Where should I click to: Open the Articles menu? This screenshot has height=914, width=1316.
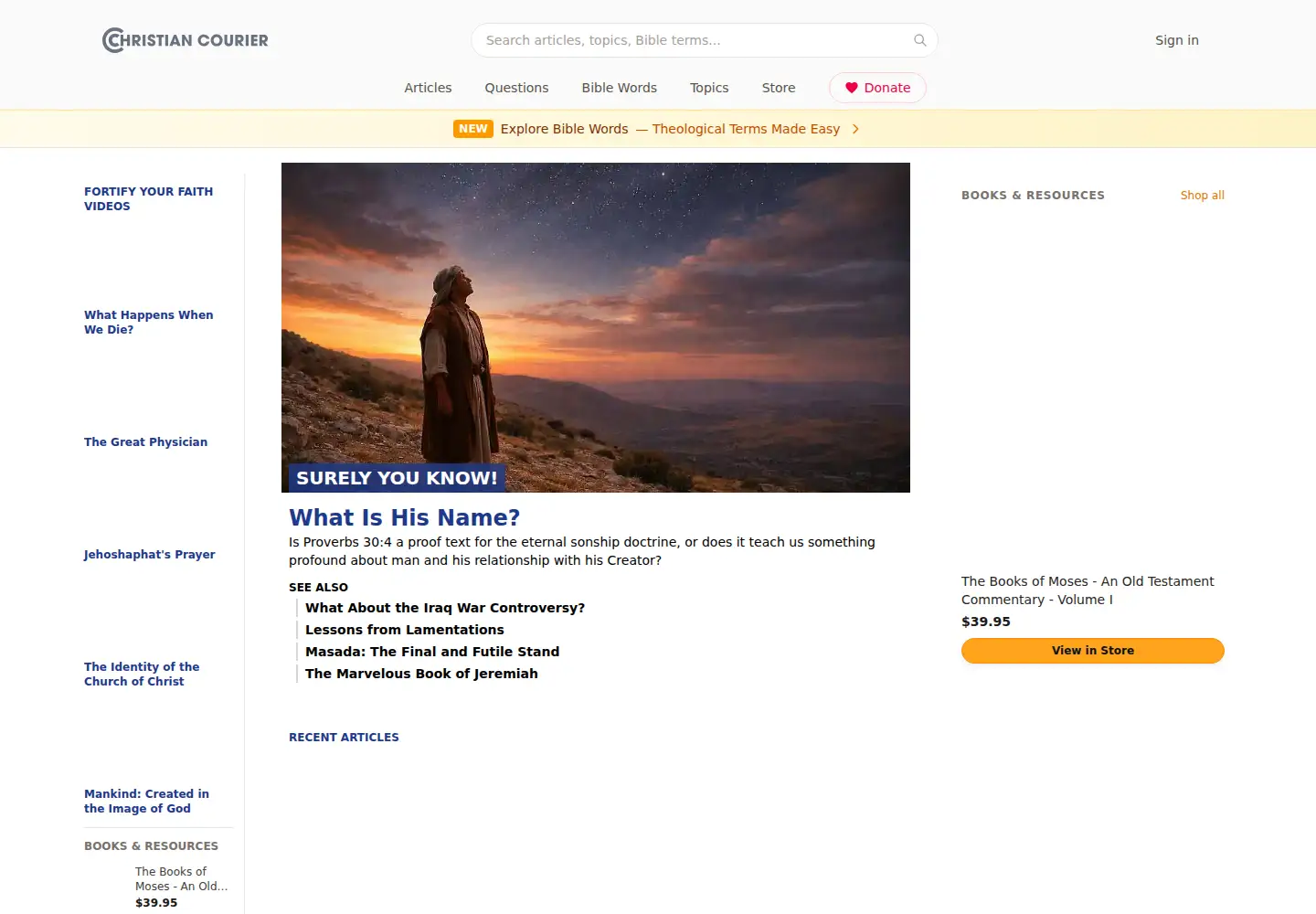[428, 88]
